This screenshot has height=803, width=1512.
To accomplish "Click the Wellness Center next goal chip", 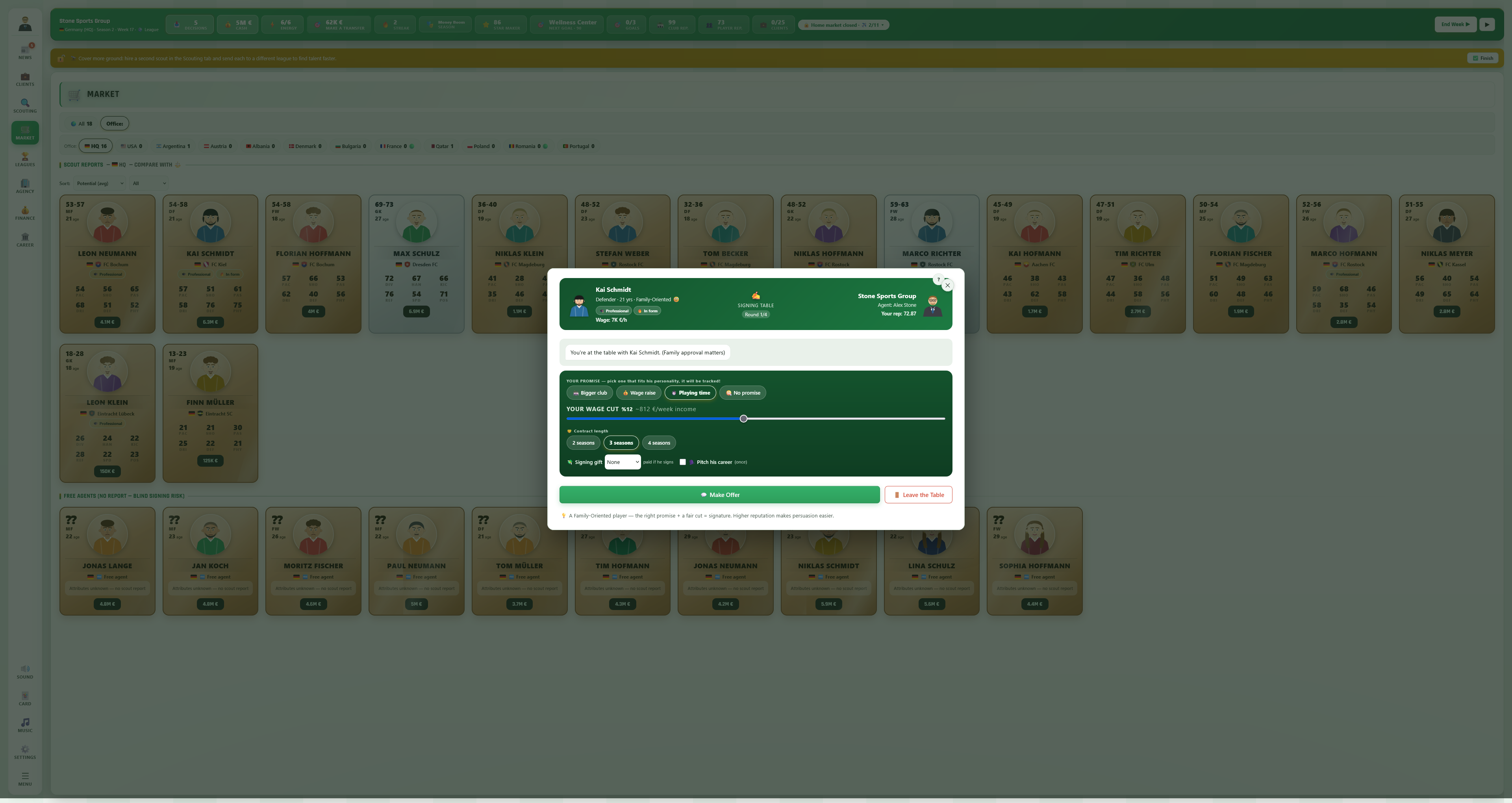I will pyautogui.click(x=567, y=25).
